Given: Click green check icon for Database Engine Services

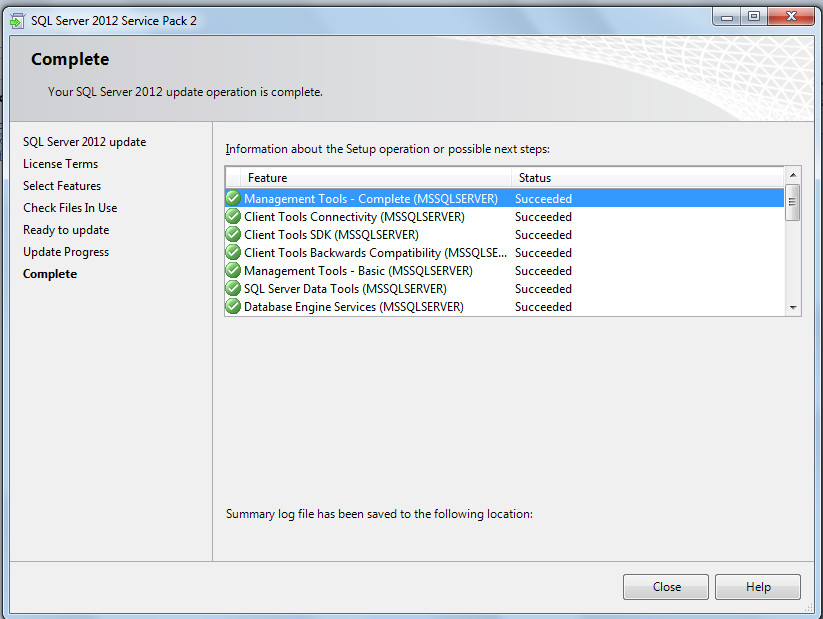Looking at the screenshot, I should 233,306.
